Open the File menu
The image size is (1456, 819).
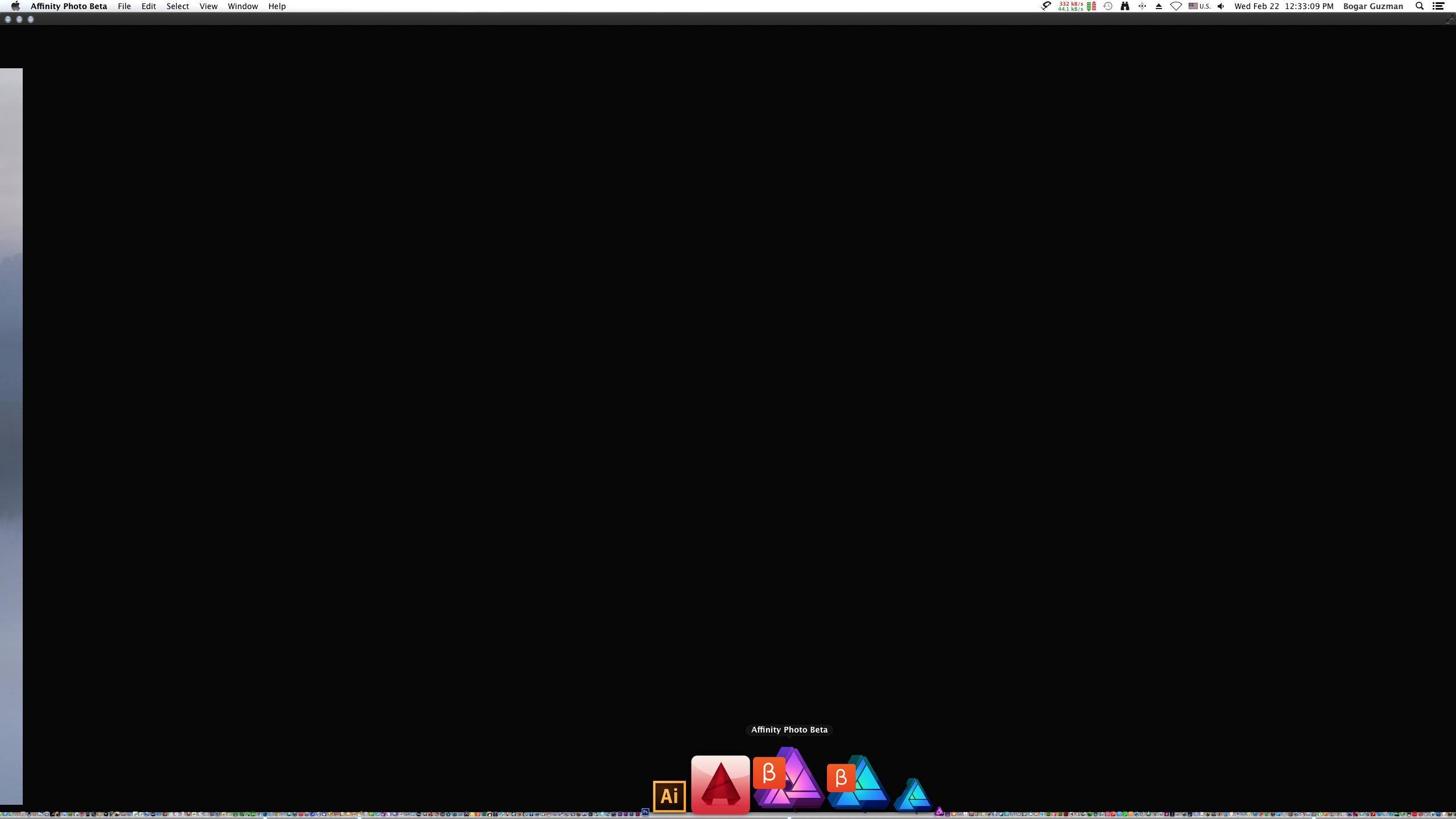(x=124, y=6)
